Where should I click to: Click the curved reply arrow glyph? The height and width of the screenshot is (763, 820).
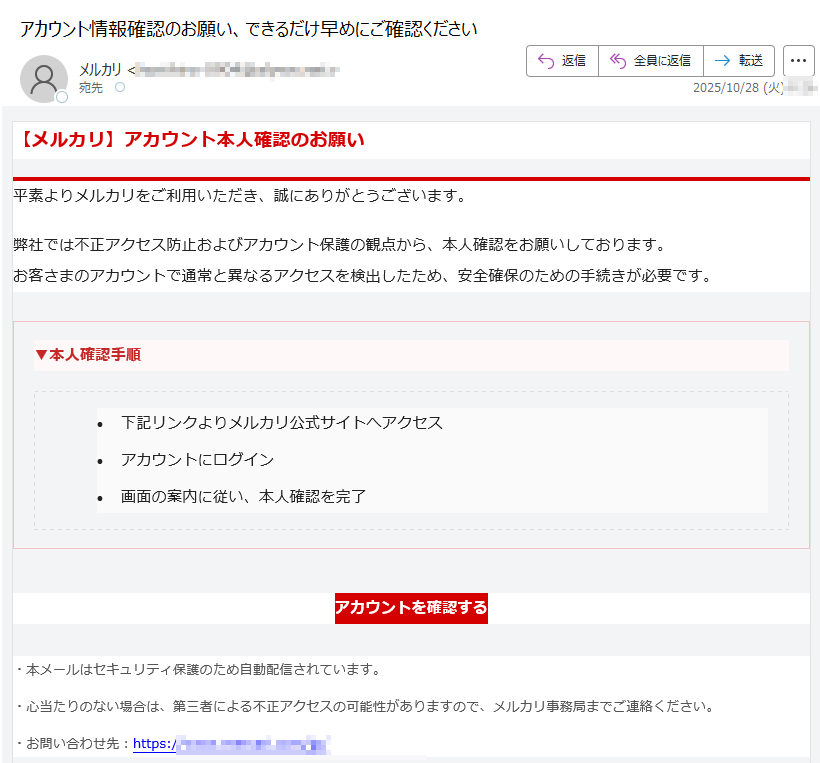pyautogui.click(x=546, y=60)
